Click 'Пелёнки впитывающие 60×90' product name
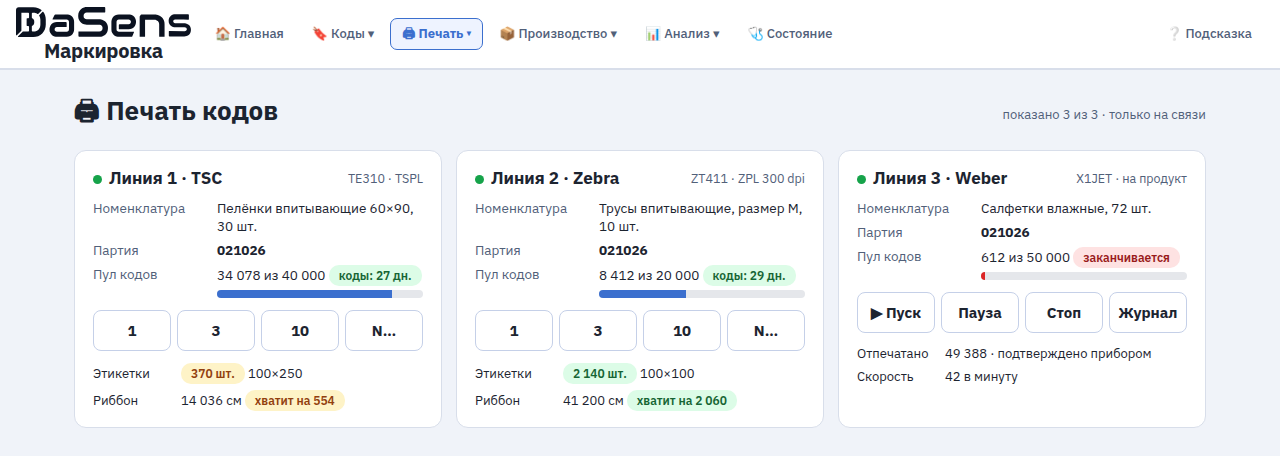This screenshot has width=1280, height=456. (313, 209)
